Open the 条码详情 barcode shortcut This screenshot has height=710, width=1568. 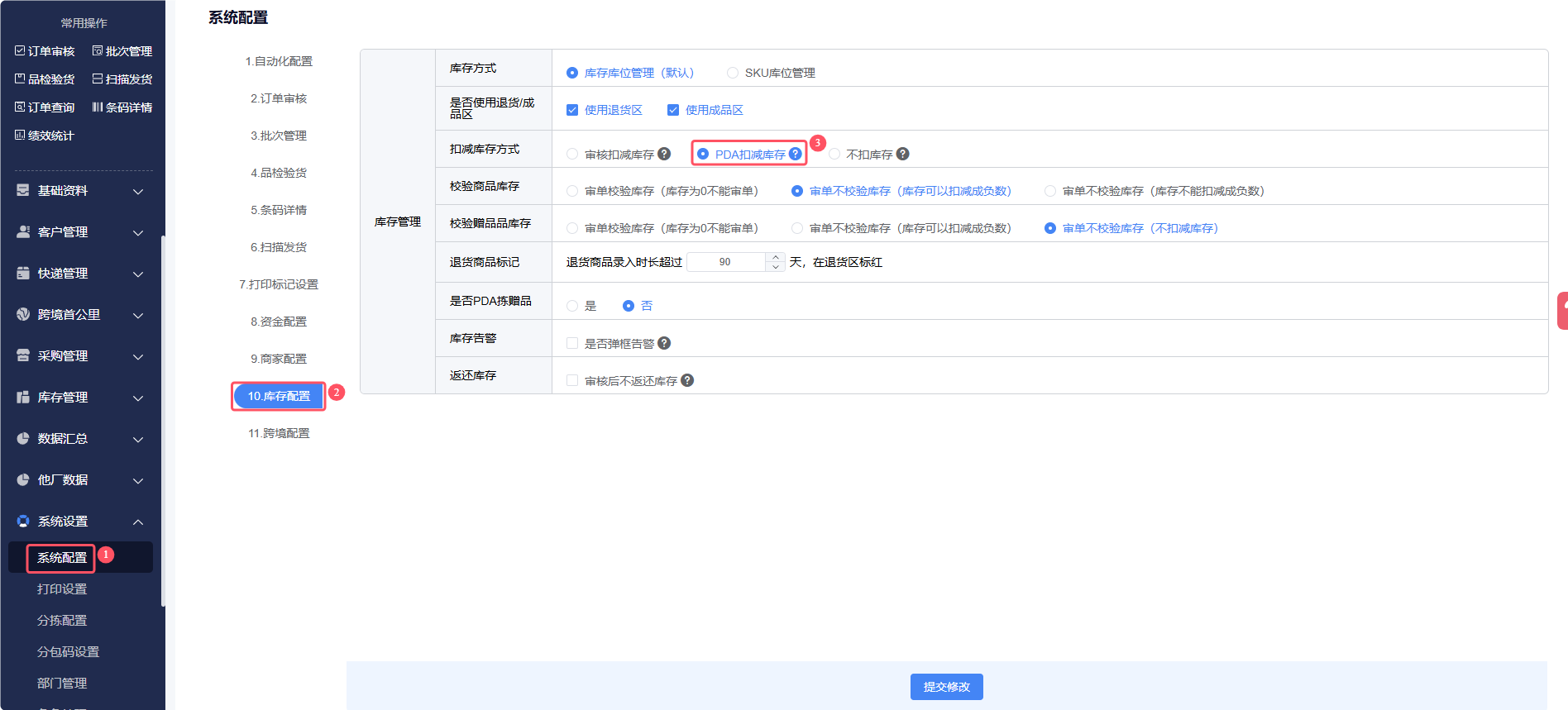pyautogui.click(x=122, y=107)
